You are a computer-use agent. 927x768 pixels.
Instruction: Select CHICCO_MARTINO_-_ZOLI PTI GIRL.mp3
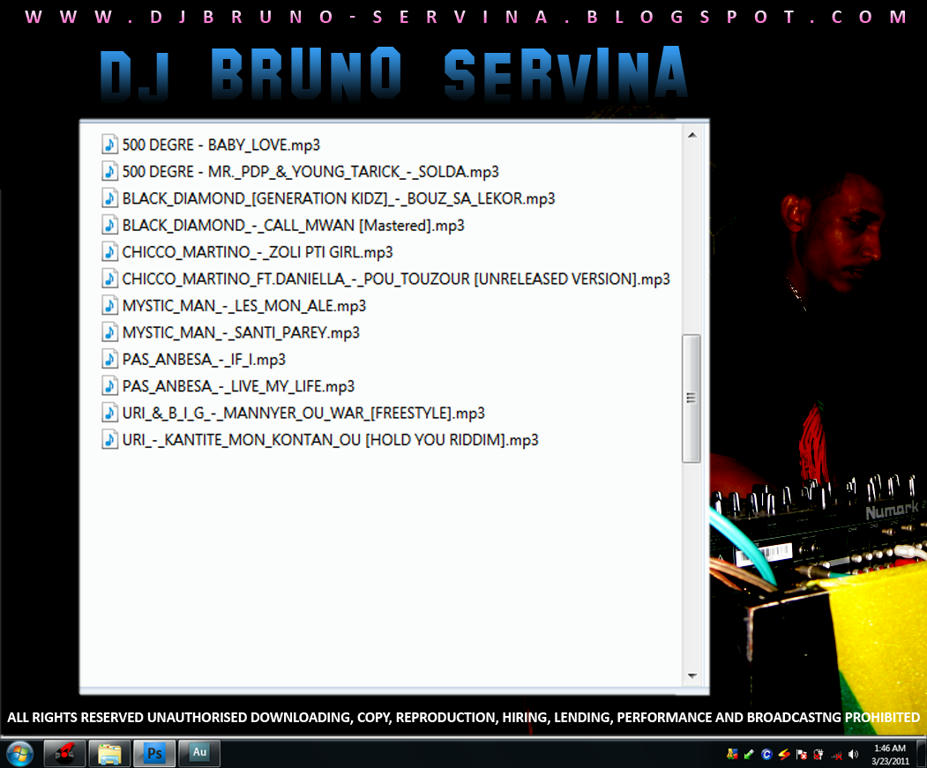[x=257, y=252]
